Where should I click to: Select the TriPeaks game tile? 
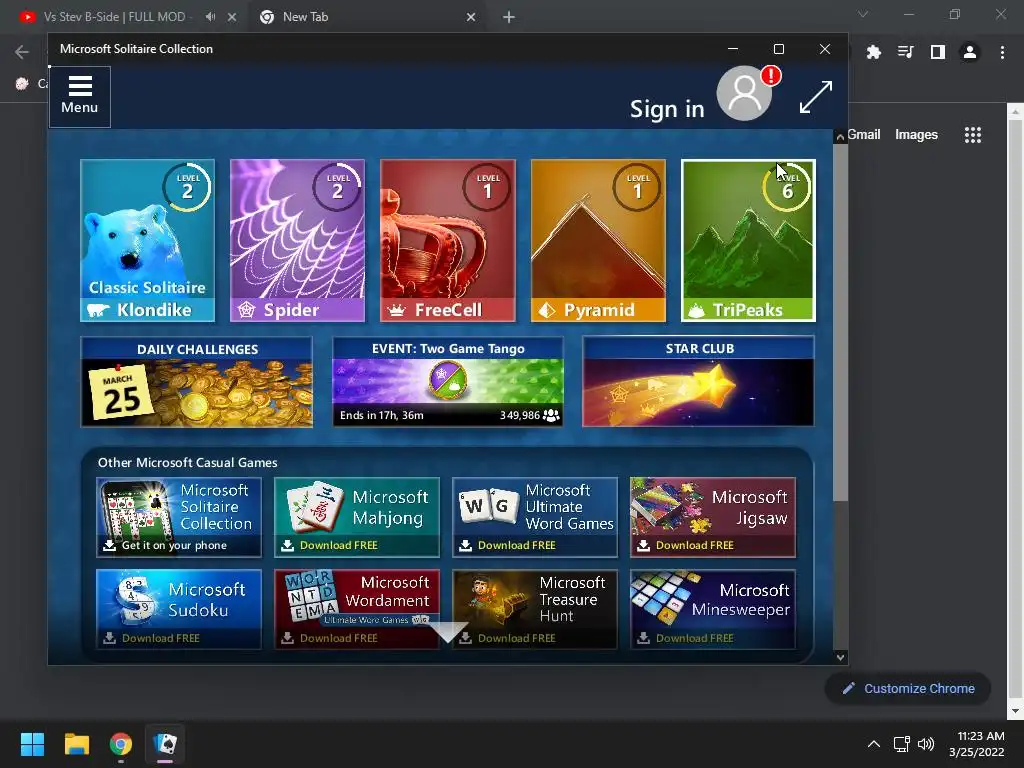748,240
